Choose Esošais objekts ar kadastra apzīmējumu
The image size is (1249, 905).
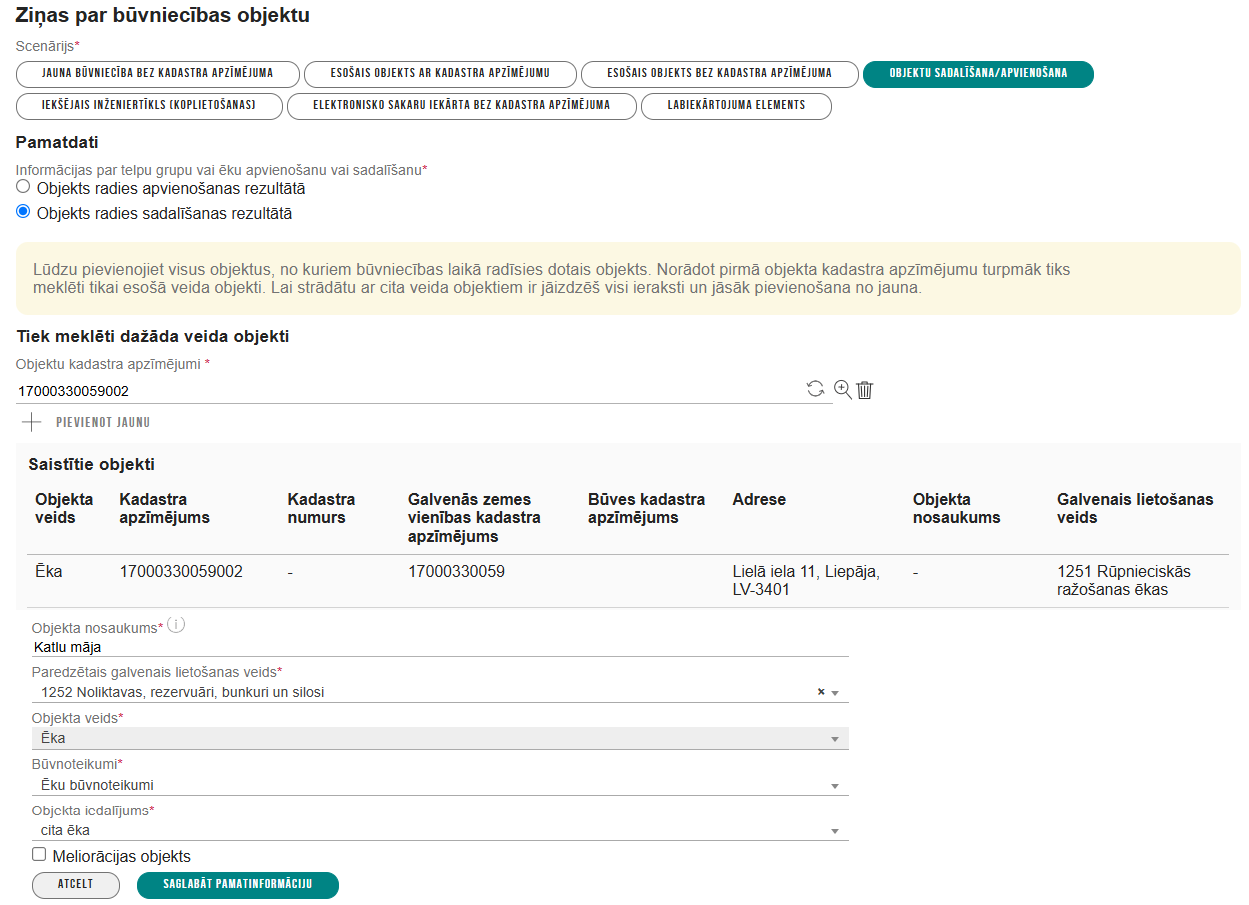(440, 74)
